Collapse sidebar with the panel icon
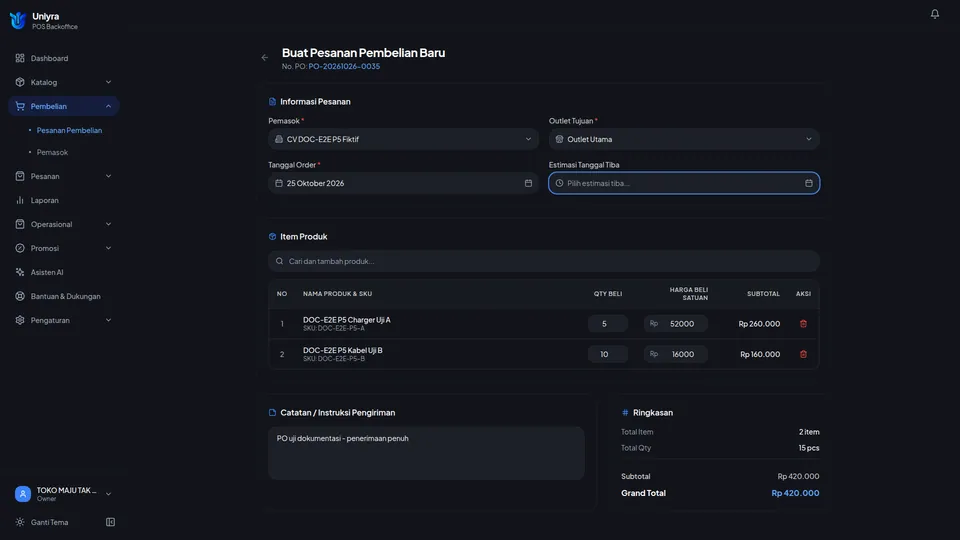 click(110, 522)
